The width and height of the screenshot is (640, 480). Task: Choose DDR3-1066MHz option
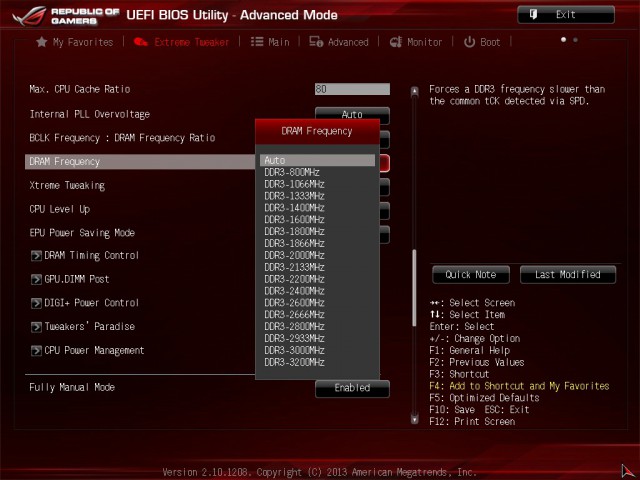(317, 184)
